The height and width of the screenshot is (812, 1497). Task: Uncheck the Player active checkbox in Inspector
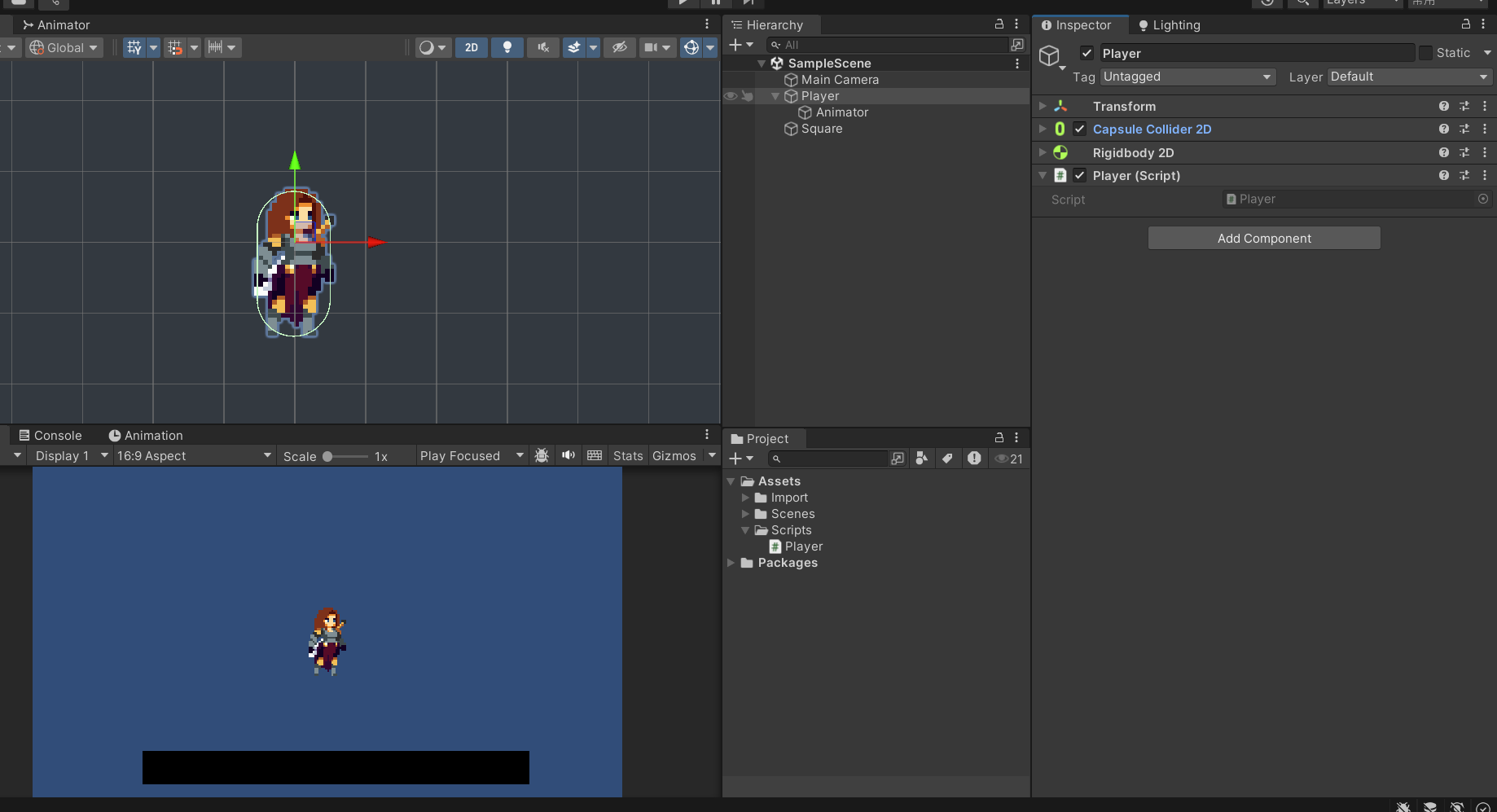(x=1086, y=53)
